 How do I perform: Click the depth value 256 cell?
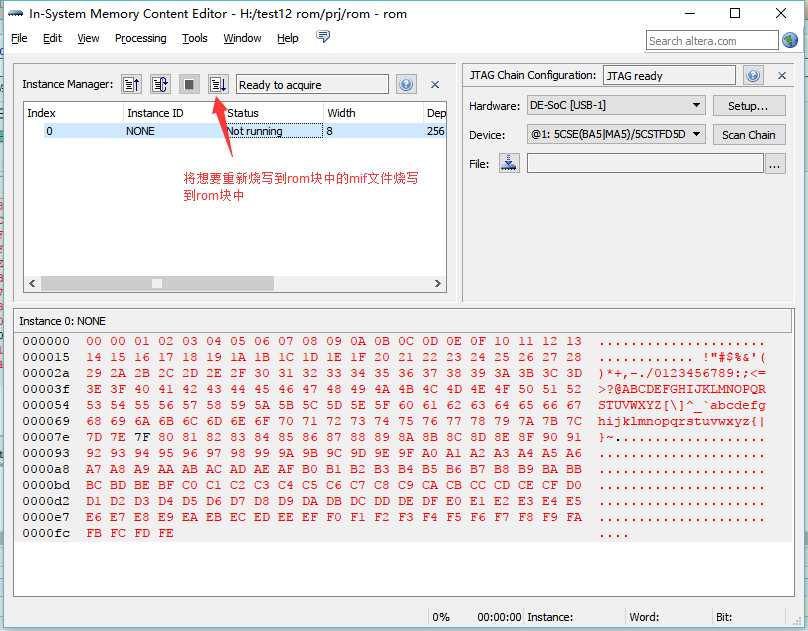pyautogui.click(x=435, y=131)
